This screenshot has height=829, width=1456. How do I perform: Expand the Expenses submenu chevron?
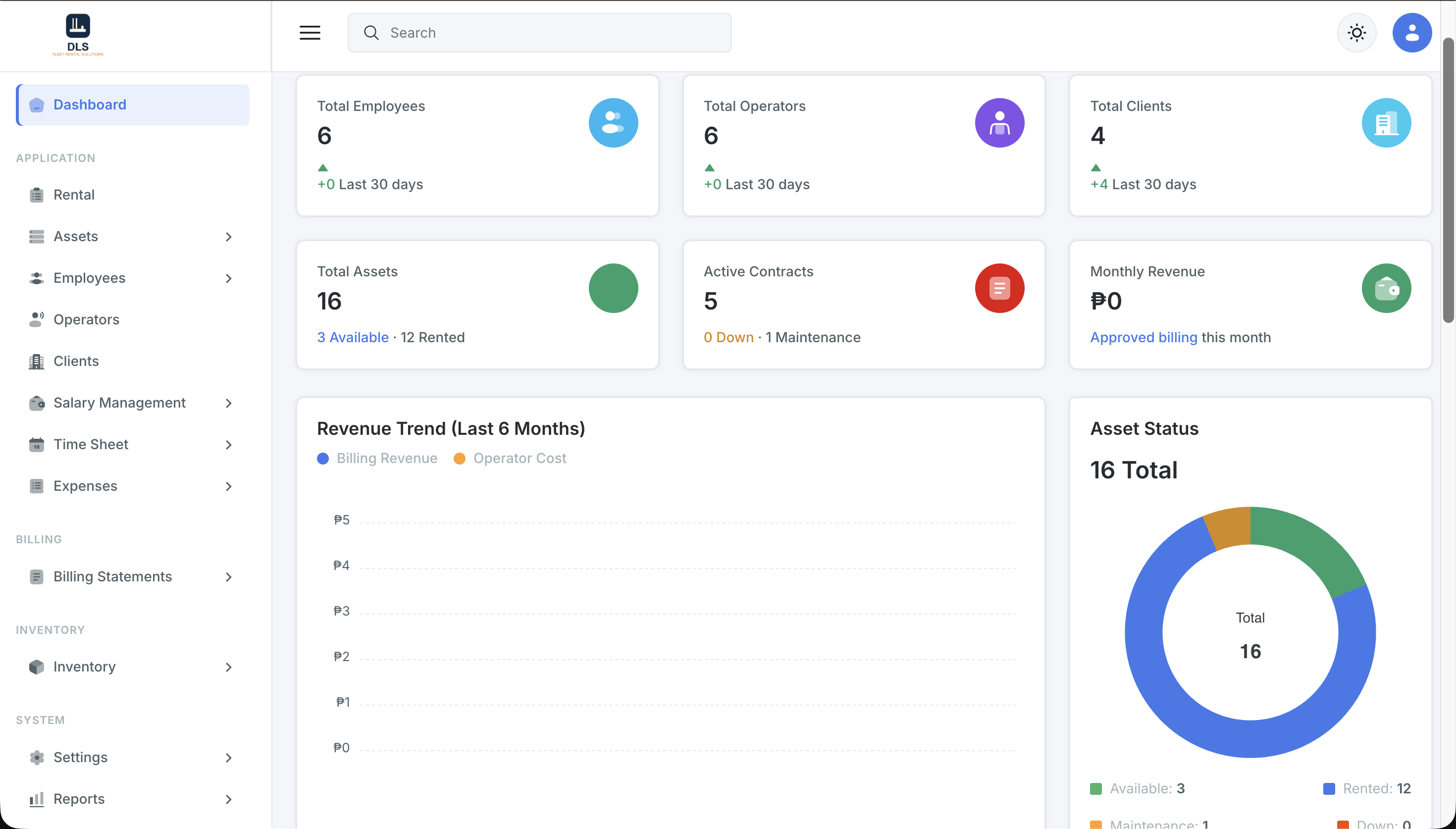click(x=228, y=486)
